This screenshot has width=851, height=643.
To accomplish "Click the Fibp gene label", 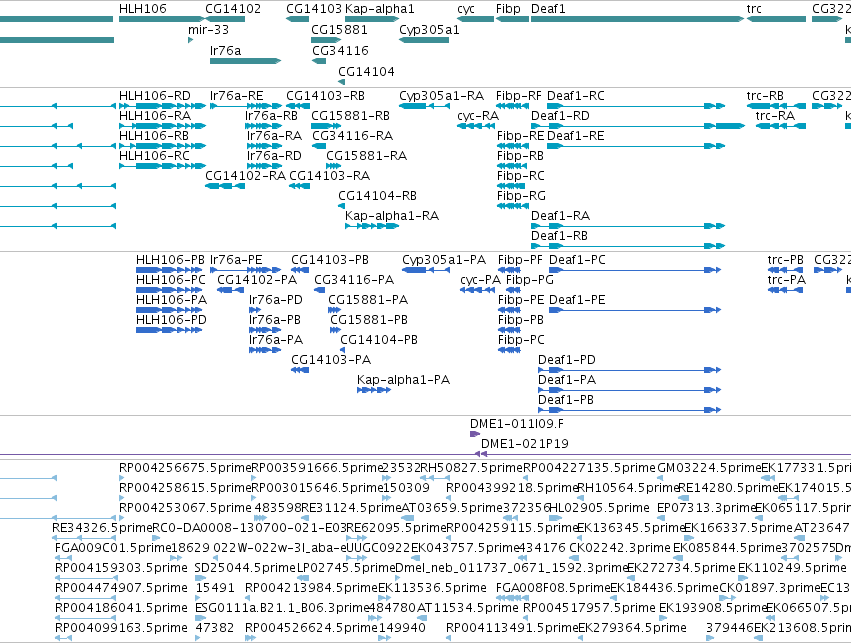I will pyautogui.click(x=508, y=9).
